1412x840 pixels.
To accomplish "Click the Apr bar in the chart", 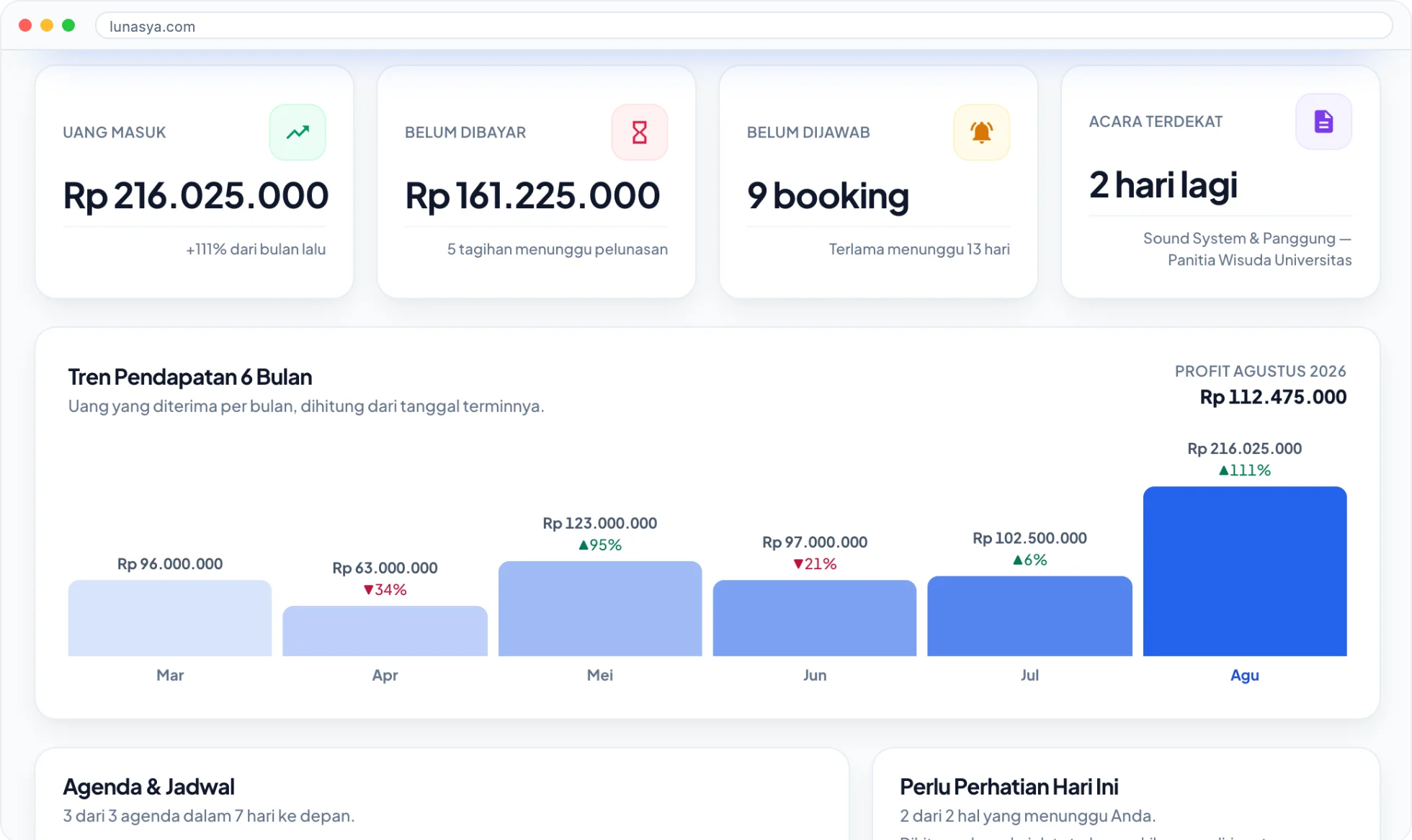I will click(385, 631).
